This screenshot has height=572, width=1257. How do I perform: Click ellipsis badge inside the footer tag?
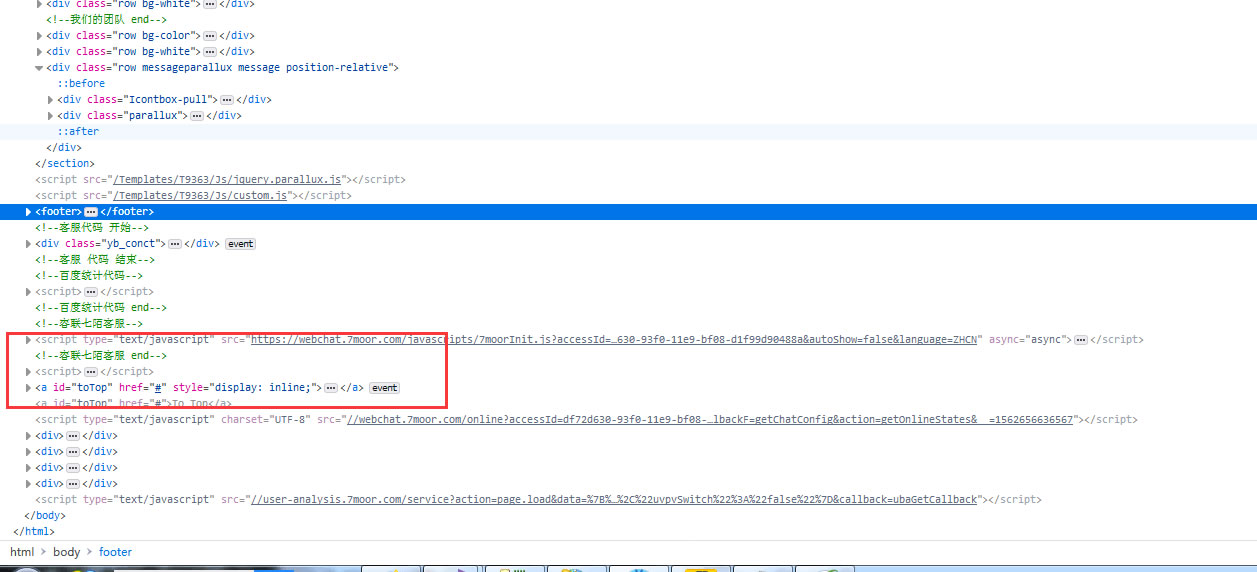[91, 212]
